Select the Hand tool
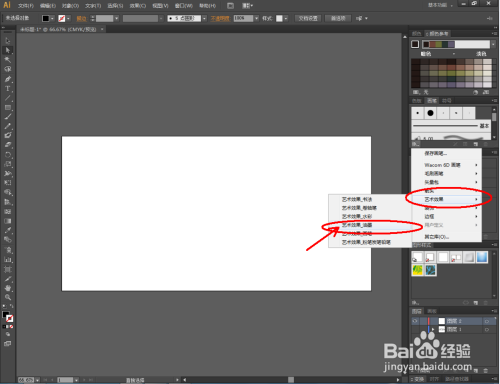This screenshot has height=384, width=500. (x=8, y=288)
